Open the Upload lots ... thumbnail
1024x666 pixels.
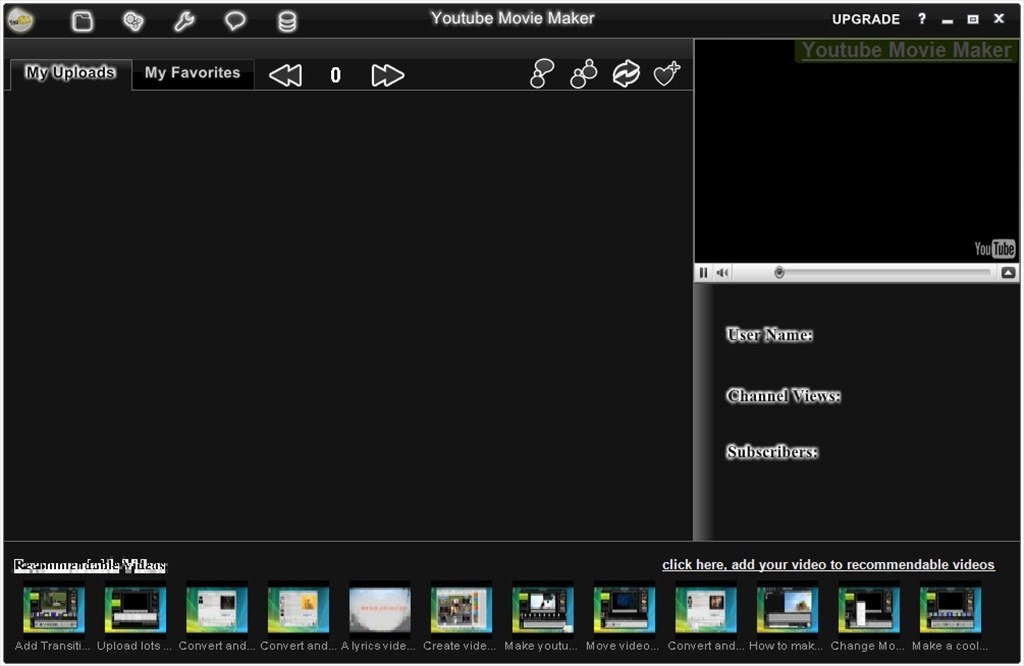(135, 610)
